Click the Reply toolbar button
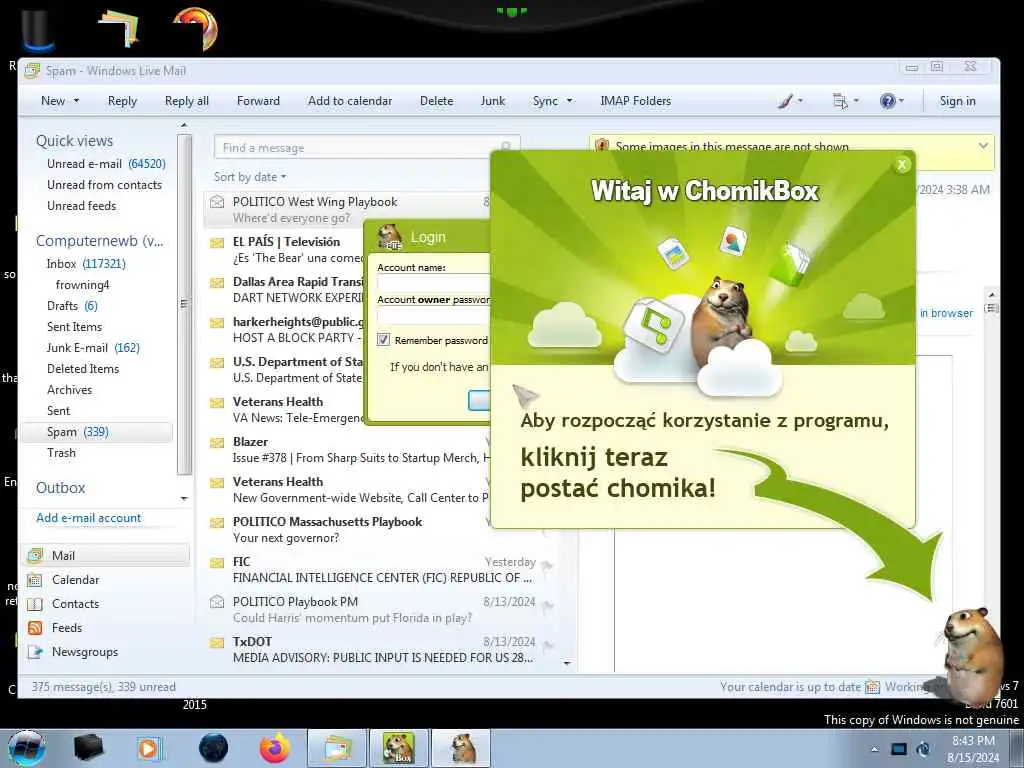 pyautogui.click(x=122, y=101)
